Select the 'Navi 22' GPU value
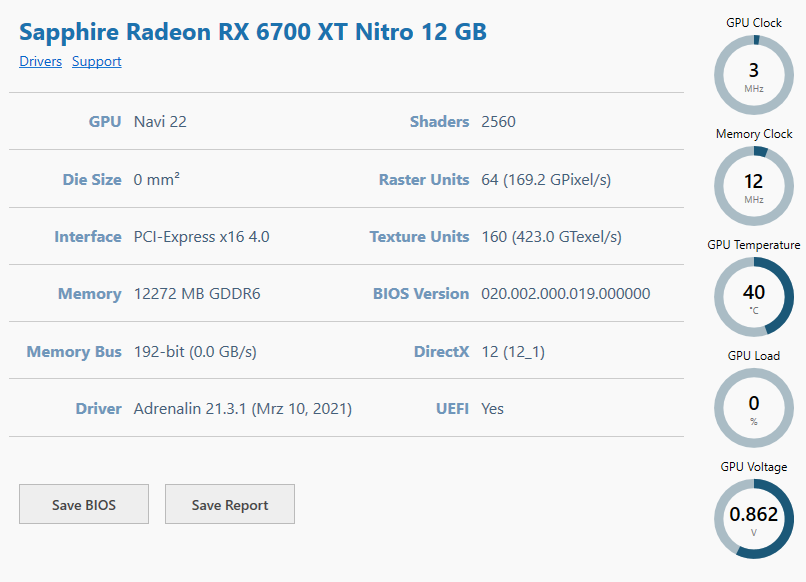This screenshot has height=582, width=806. click(x=160, y=122)
